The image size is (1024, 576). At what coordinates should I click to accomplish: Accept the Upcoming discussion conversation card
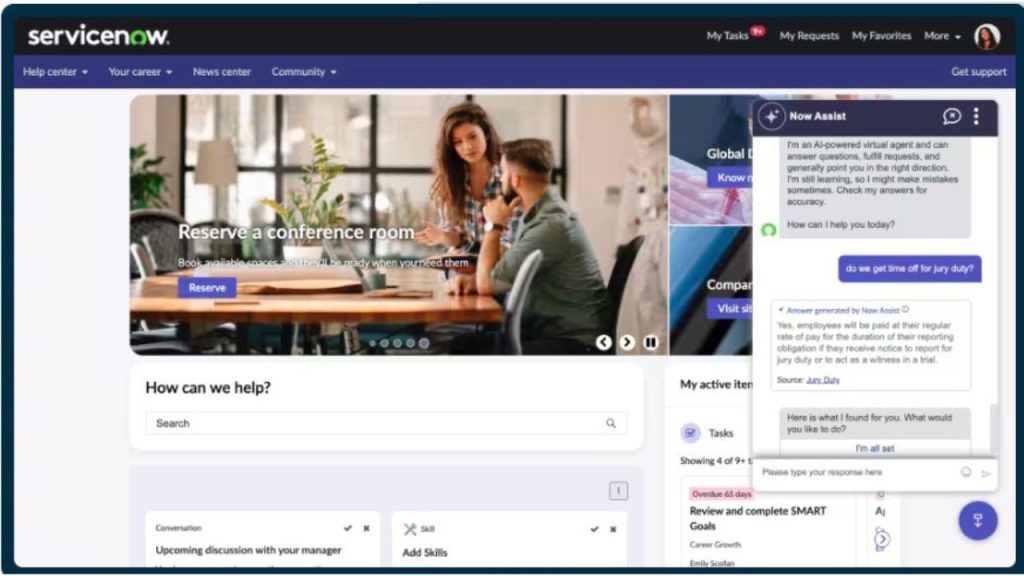347,528
